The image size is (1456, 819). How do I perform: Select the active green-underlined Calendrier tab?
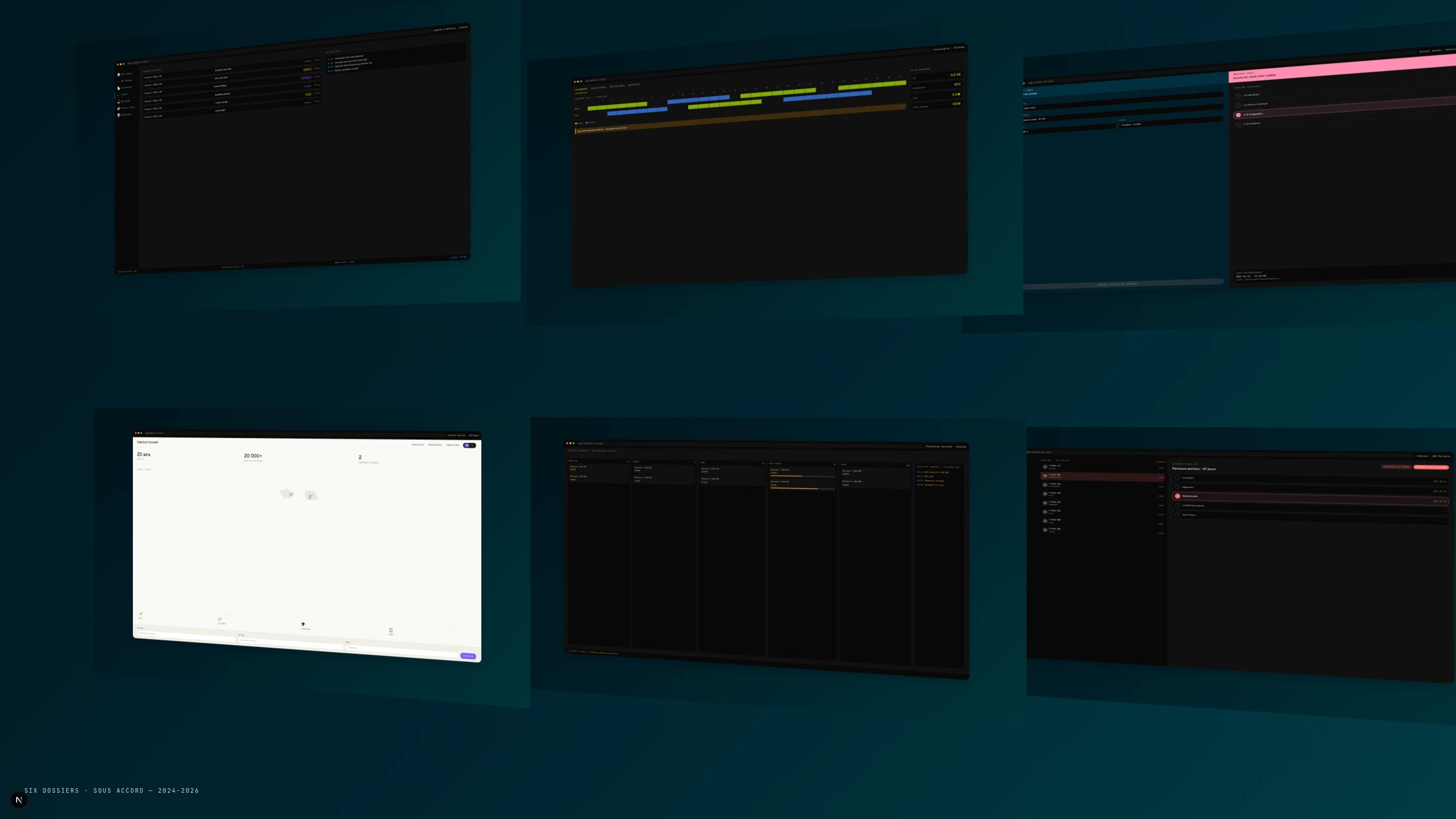click(581, 89)
